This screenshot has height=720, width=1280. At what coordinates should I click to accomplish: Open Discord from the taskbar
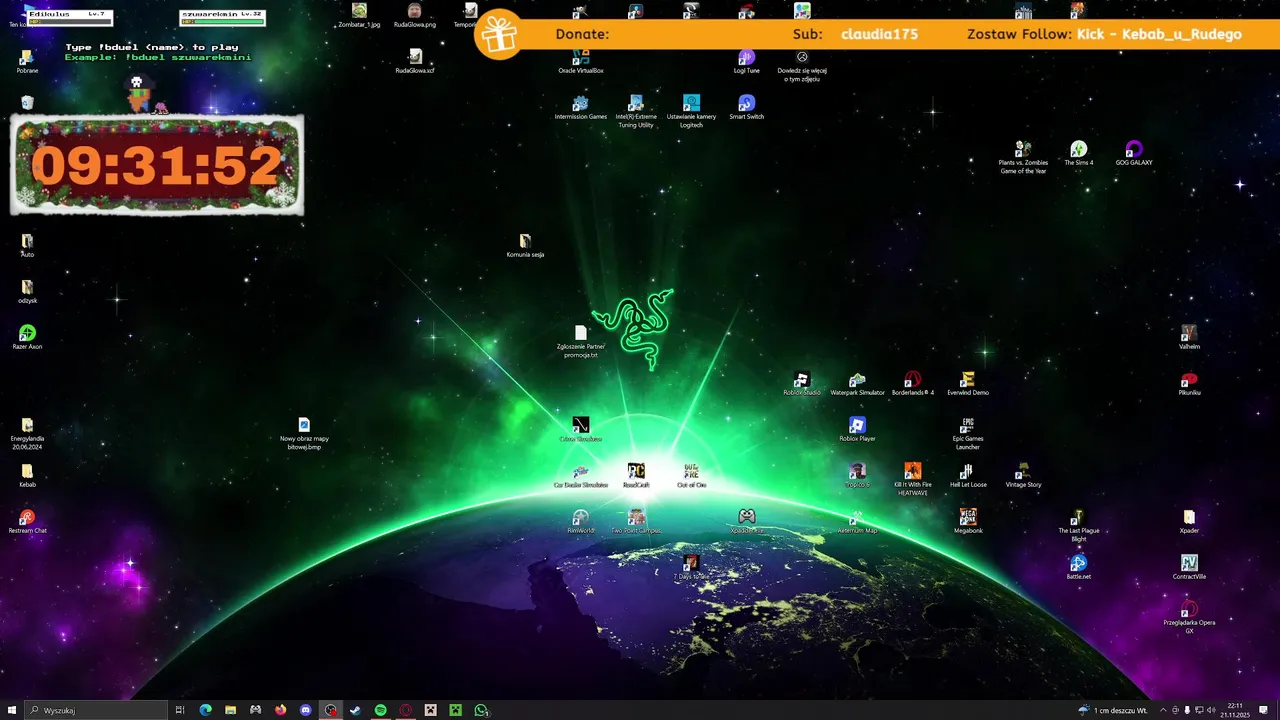pos(305,710)
